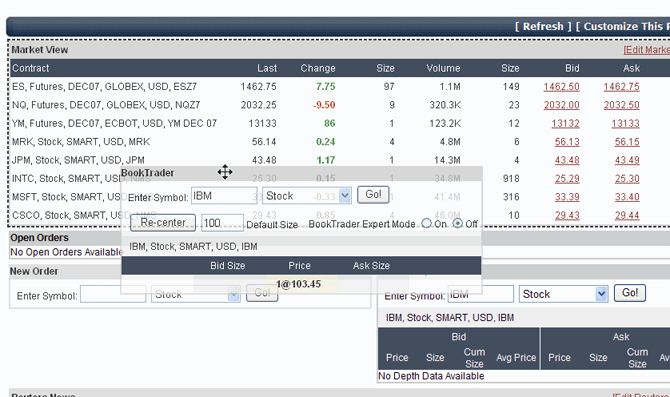Click the NQ Futures DEC07 contract row
The width and height of the screenshot is (670, 397).
coord(340,105)
